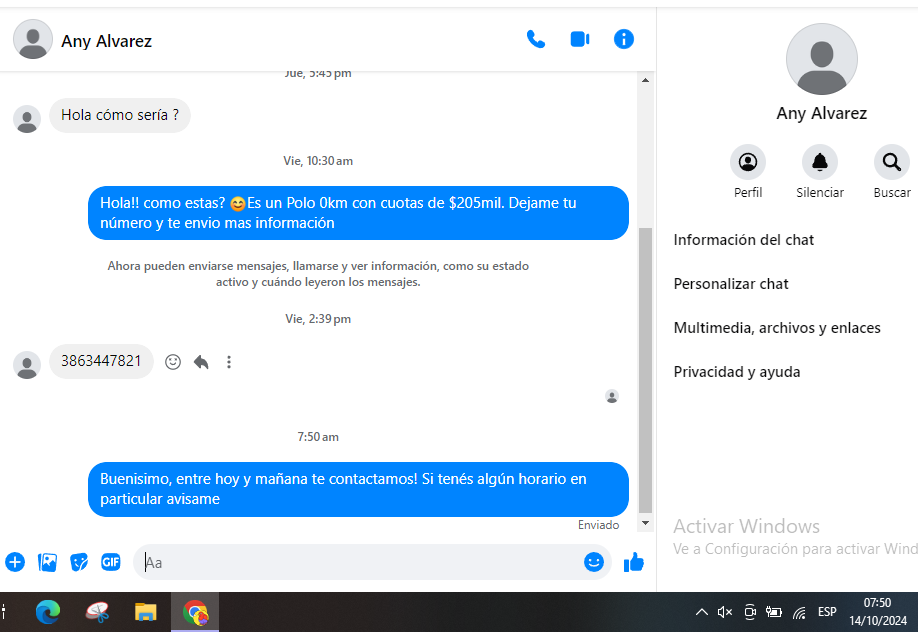Viewport: 918px width, 632px height.
Task: Click avatar beside the 3863447821 message
Action: click(x=27, y=365)
